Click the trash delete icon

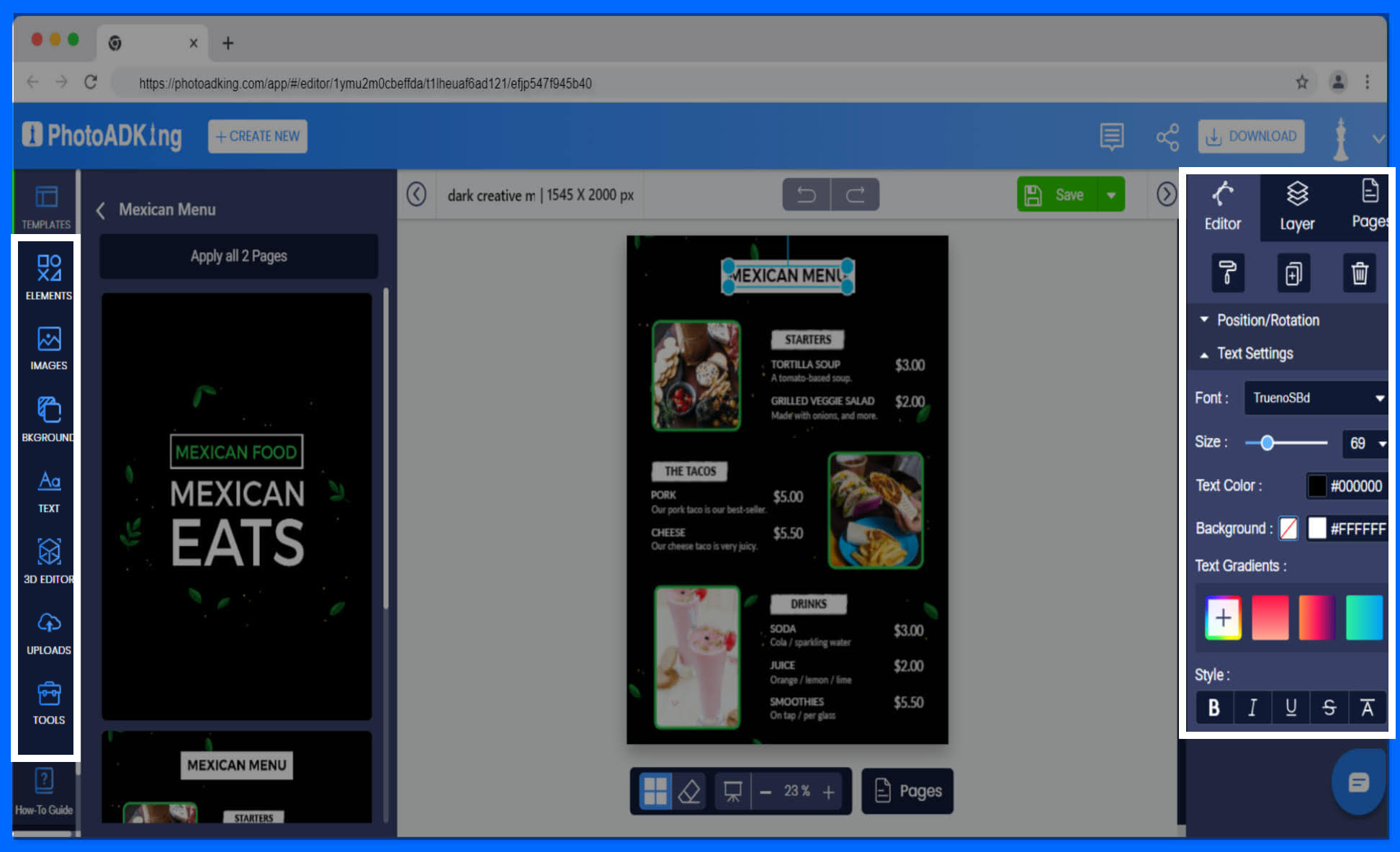(1359, 273)
